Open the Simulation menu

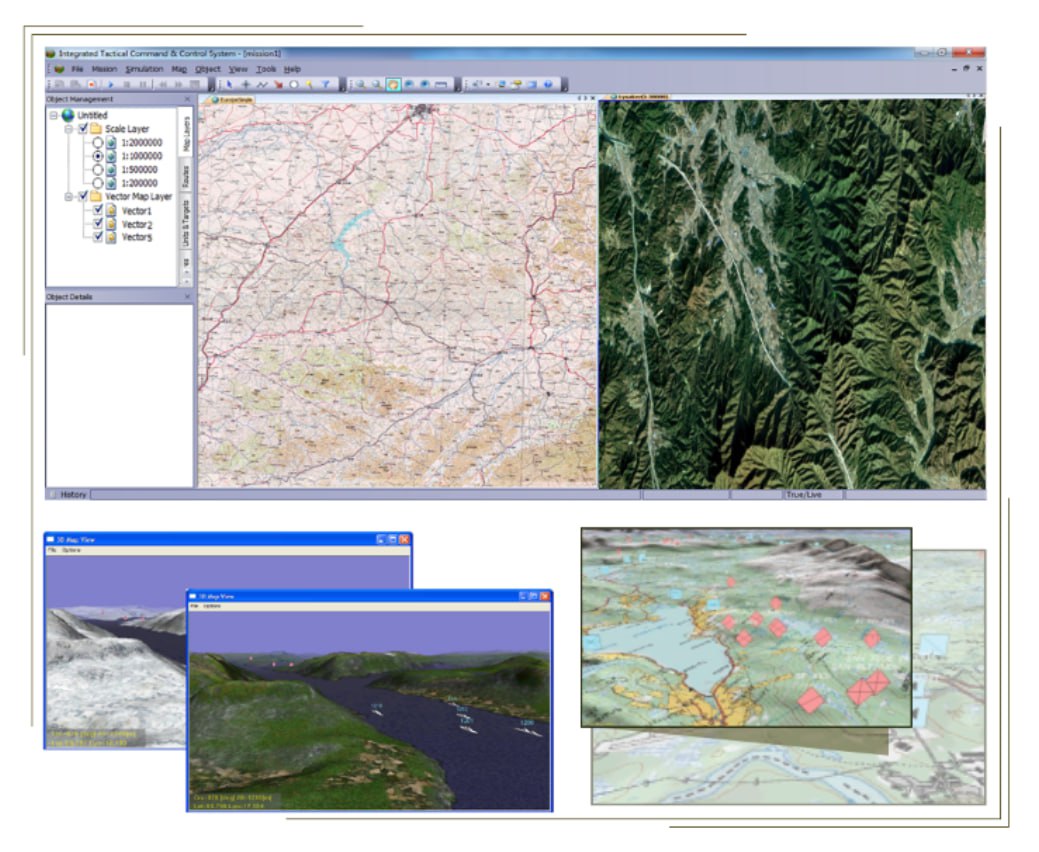[x=144, y=69]
